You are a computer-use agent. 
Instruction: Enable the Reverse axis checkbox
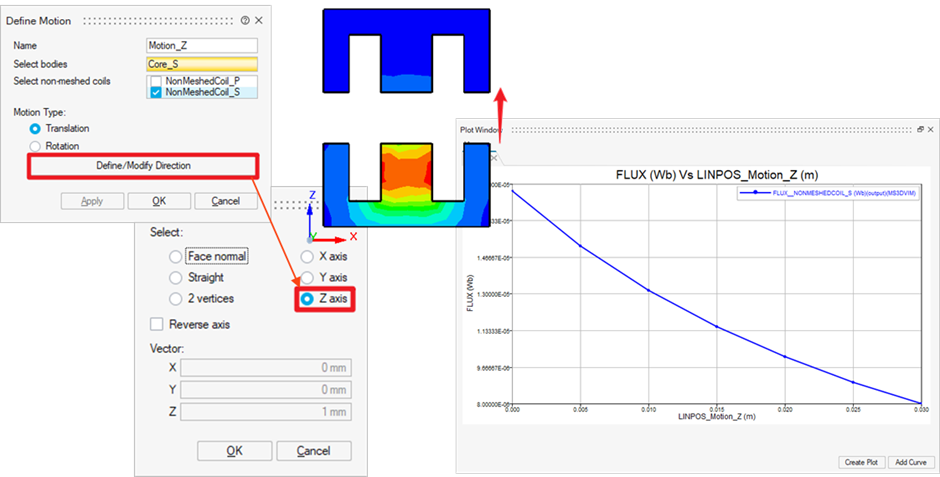click(x=156, y=324)
